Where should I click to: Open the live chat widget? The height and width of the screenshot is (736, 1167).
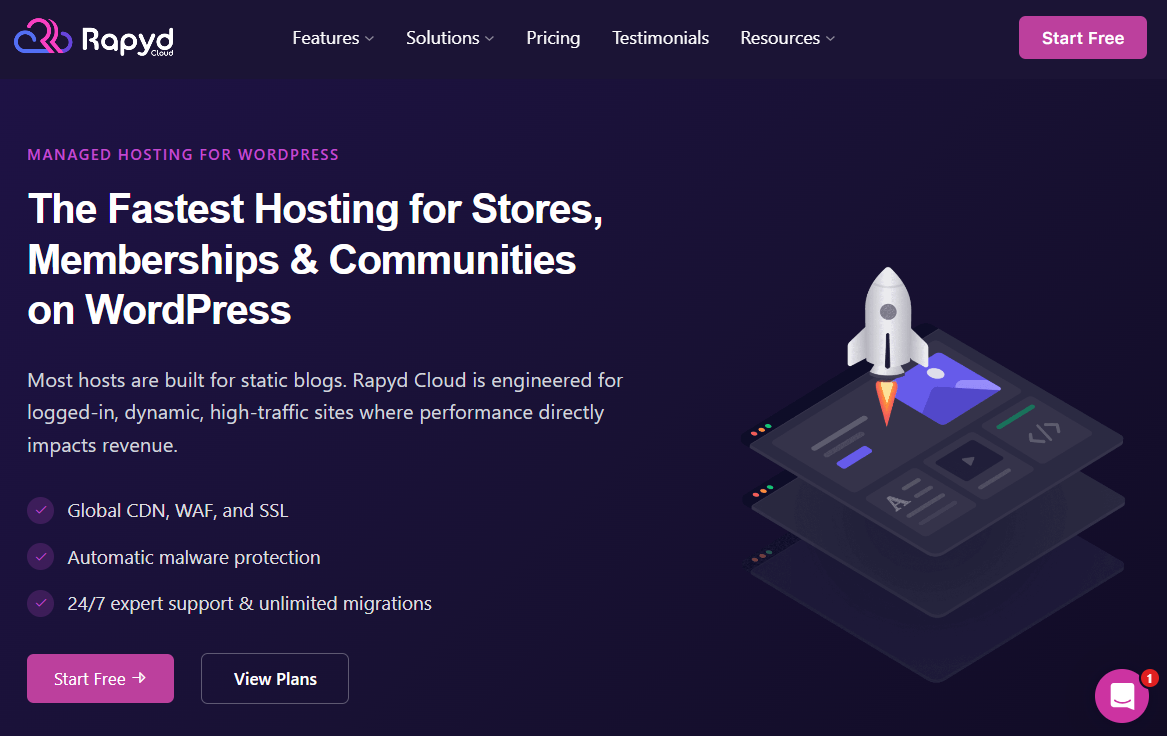point(1121,695)
